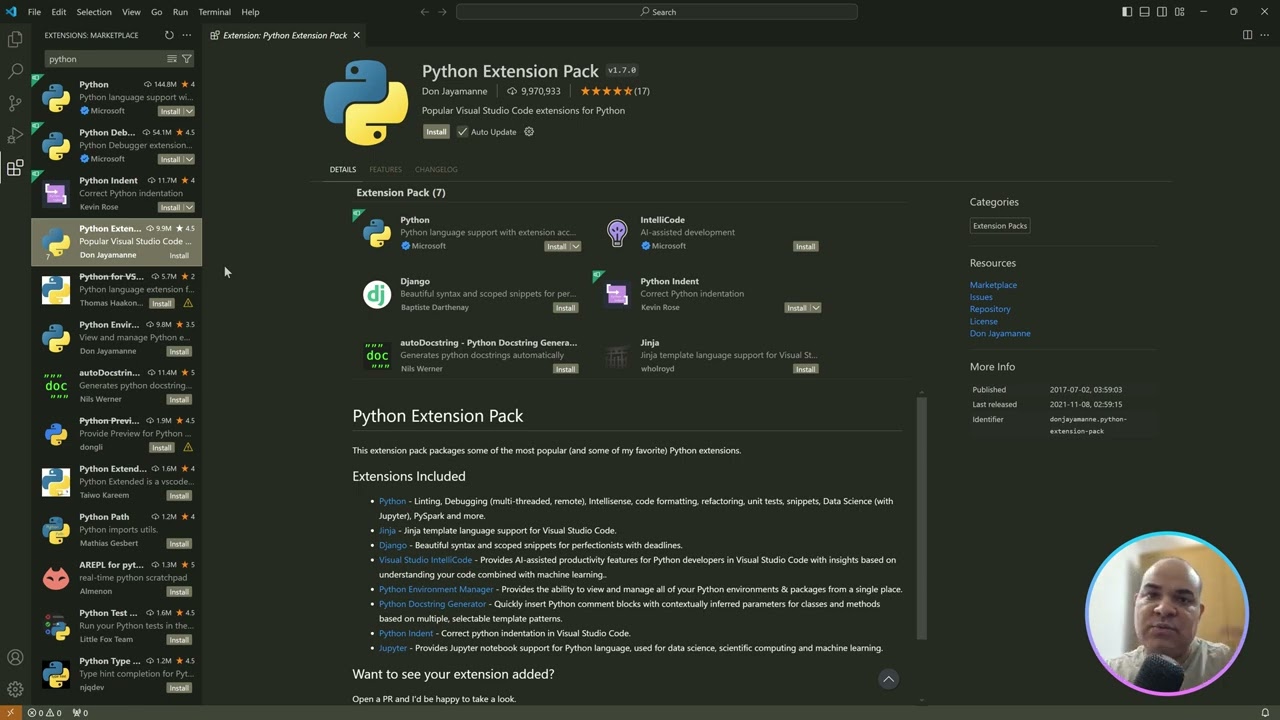Open the Source Control view
The height and width of the screenshot is (720, 1280).
(15, 103)
